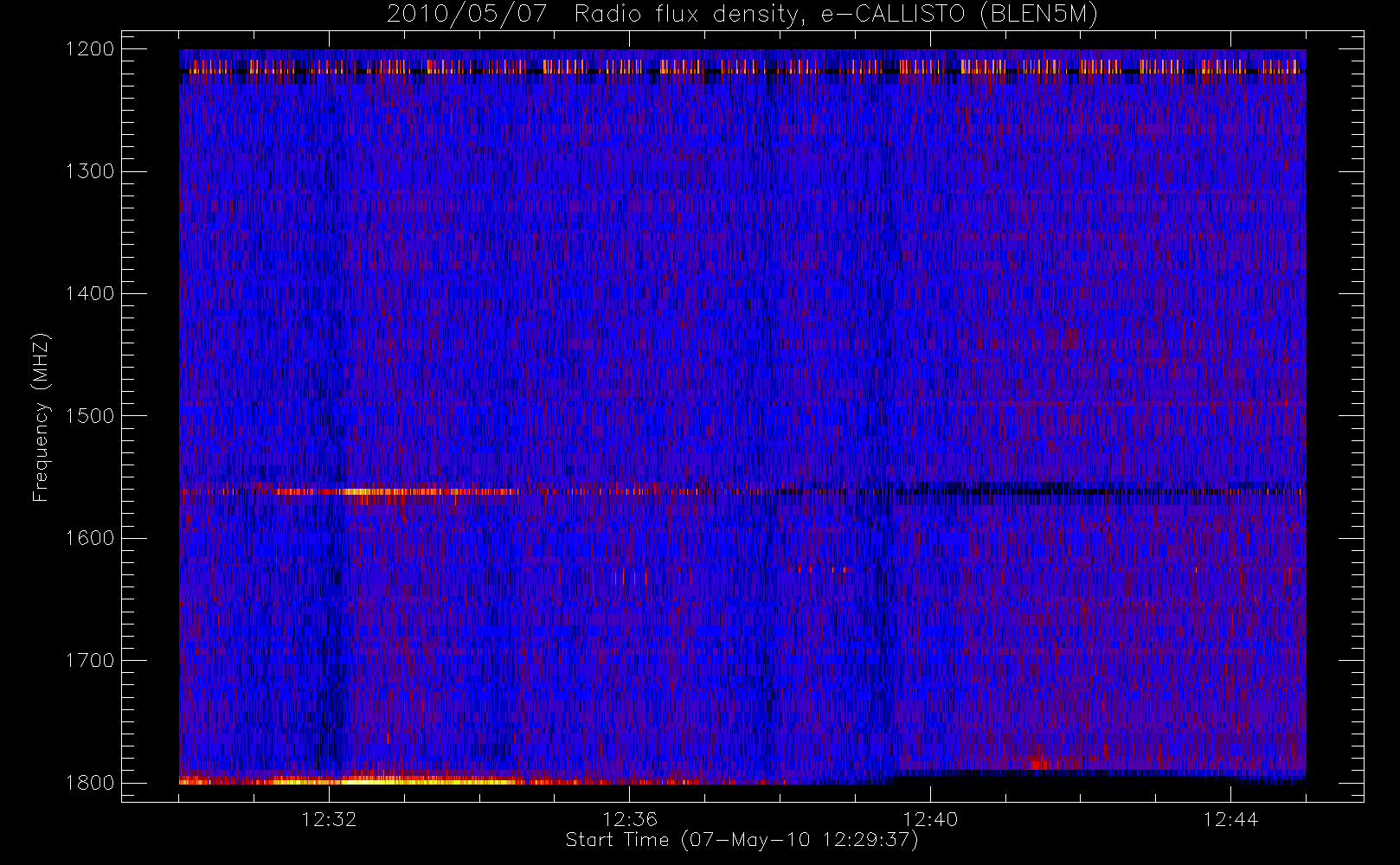The image size is (1400, 865).
Task: Click the 12:32 time tick label
Action: pos(329,819)
